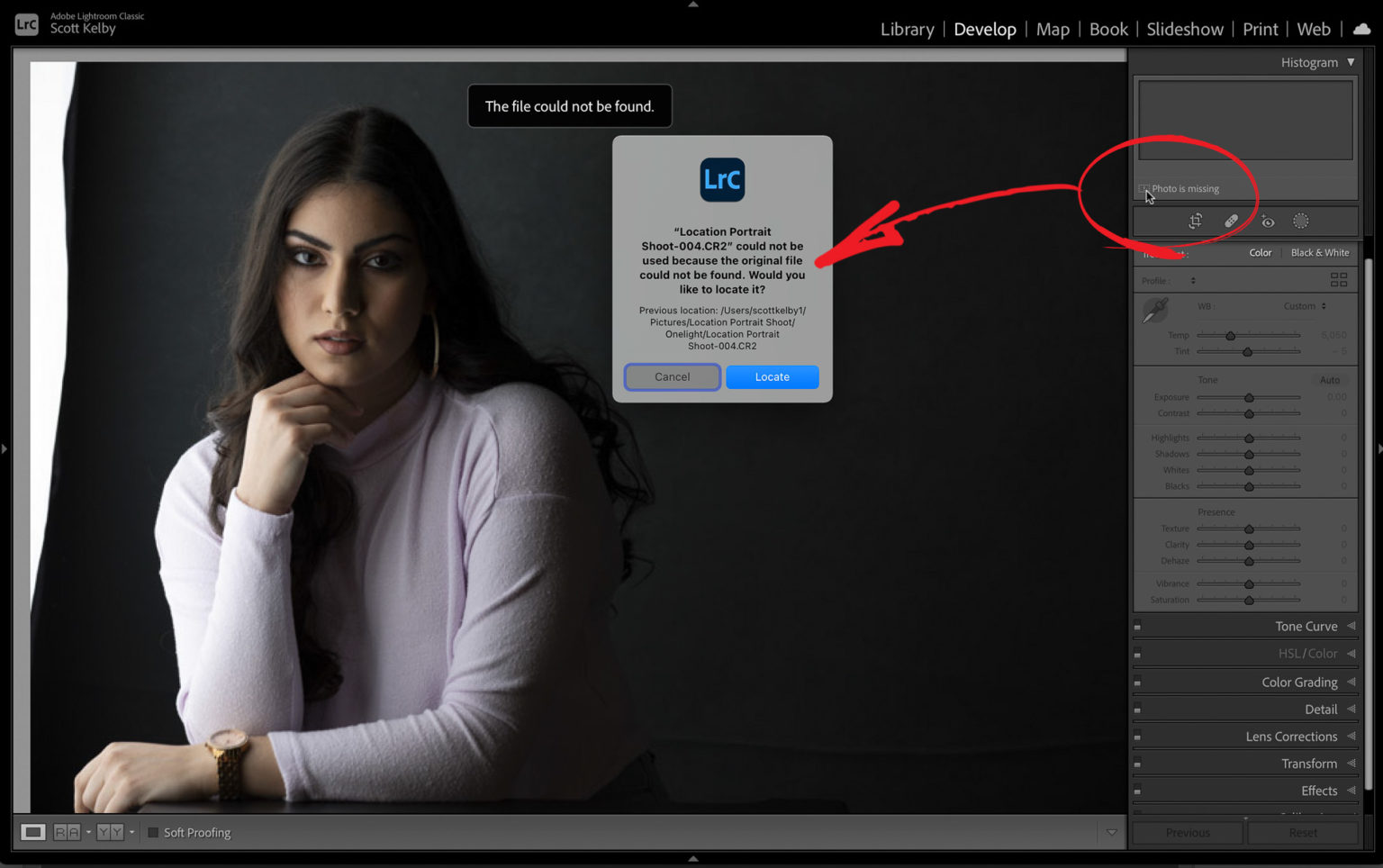Viewport: 1383px width, 868px height.
Task: Click the Locate button
Action: (772, 376)
